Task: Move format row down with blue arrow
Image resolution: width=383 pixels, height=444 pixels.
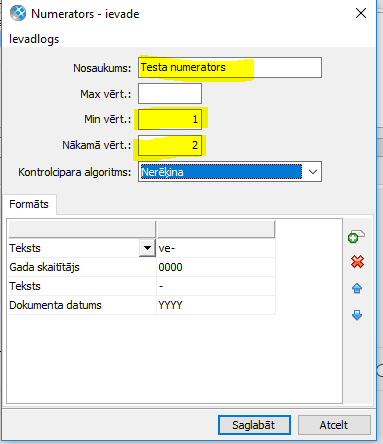Action: click(x=357, y=315)
